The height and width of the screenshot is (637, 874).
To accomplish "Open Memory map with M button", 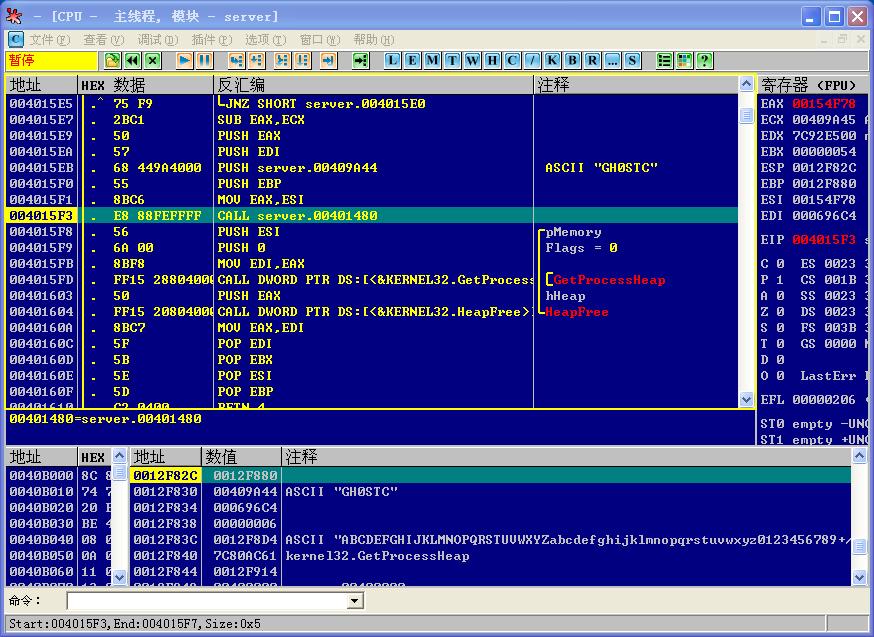I will coord(433,60).
